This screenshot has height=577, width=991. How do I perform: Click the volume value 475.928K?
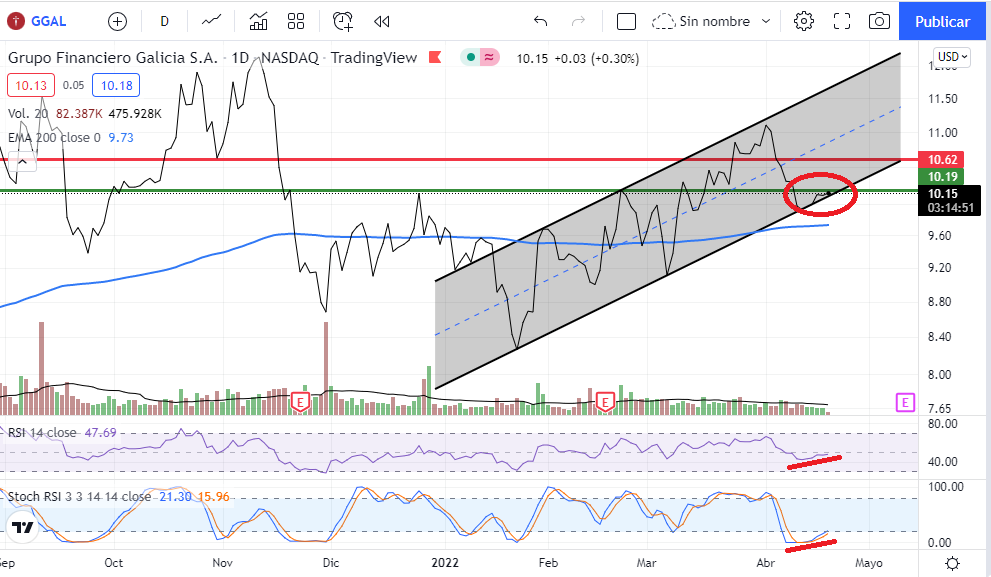(x=135, y=114)
